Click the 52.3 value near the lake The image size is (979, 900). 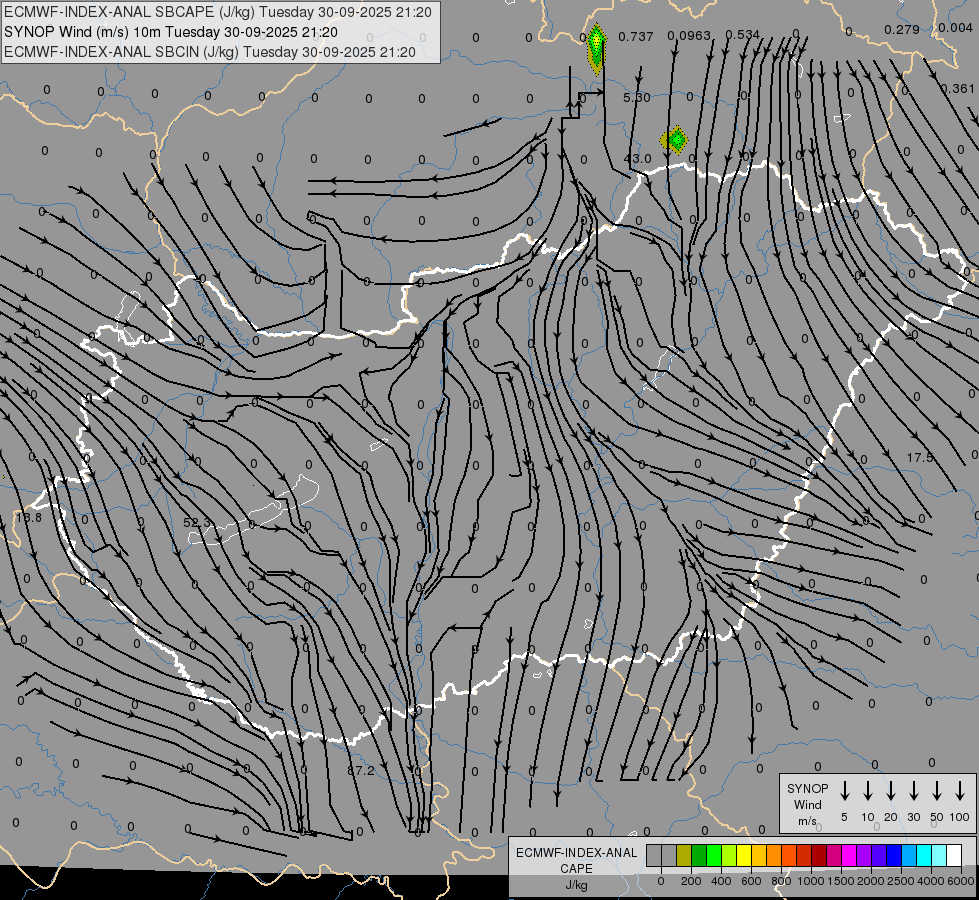coord(197,522)
